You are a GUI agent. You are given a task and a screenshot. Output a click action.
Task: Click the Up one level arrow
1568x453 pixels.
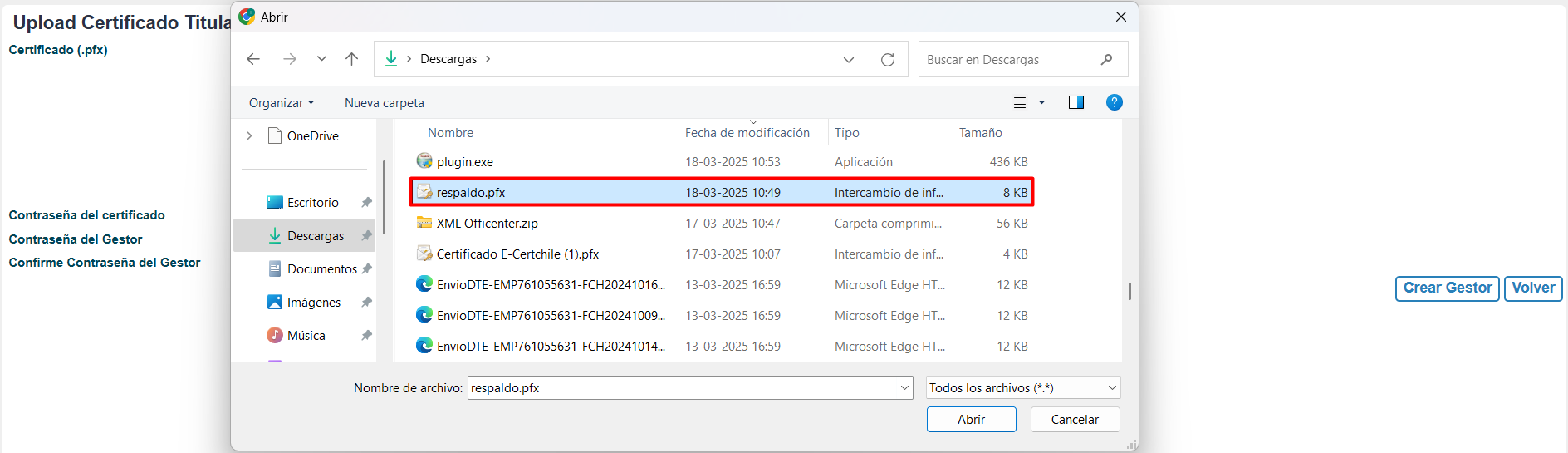click(351, 59)
